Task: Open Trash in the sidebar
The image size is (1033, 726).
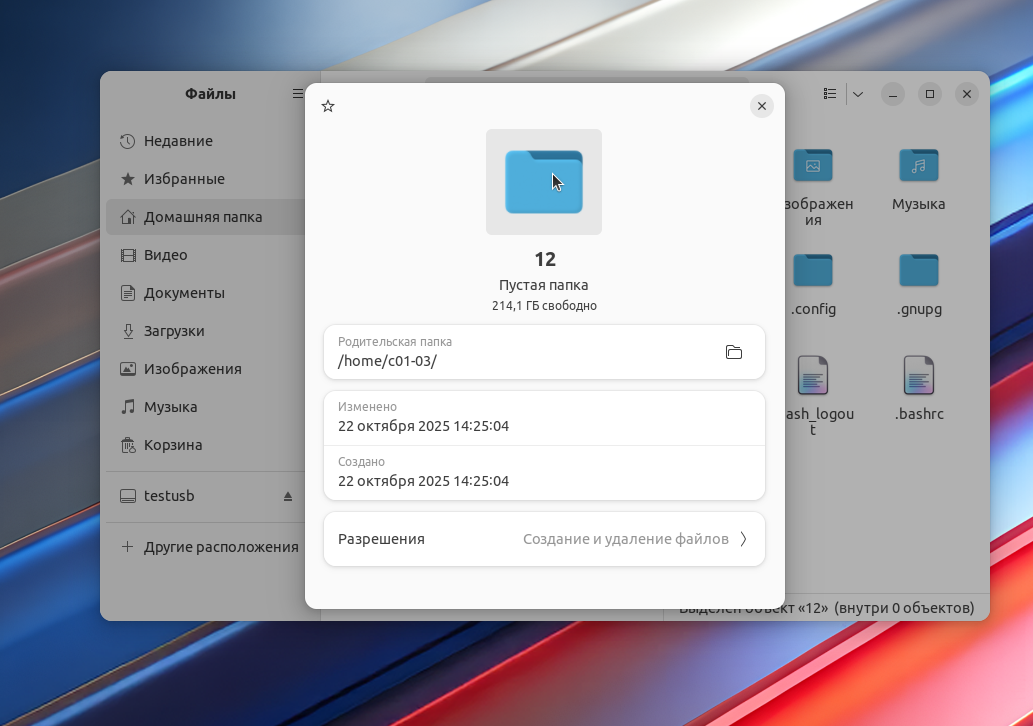Action: 173,445
